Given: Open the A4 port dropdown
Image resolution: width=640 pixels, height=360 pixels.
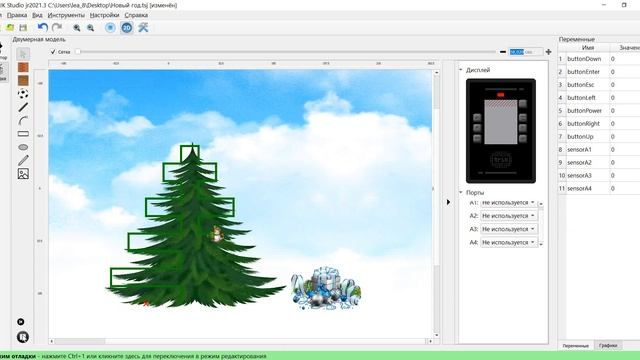Looking at the screenshot, I should coord(509,242).
